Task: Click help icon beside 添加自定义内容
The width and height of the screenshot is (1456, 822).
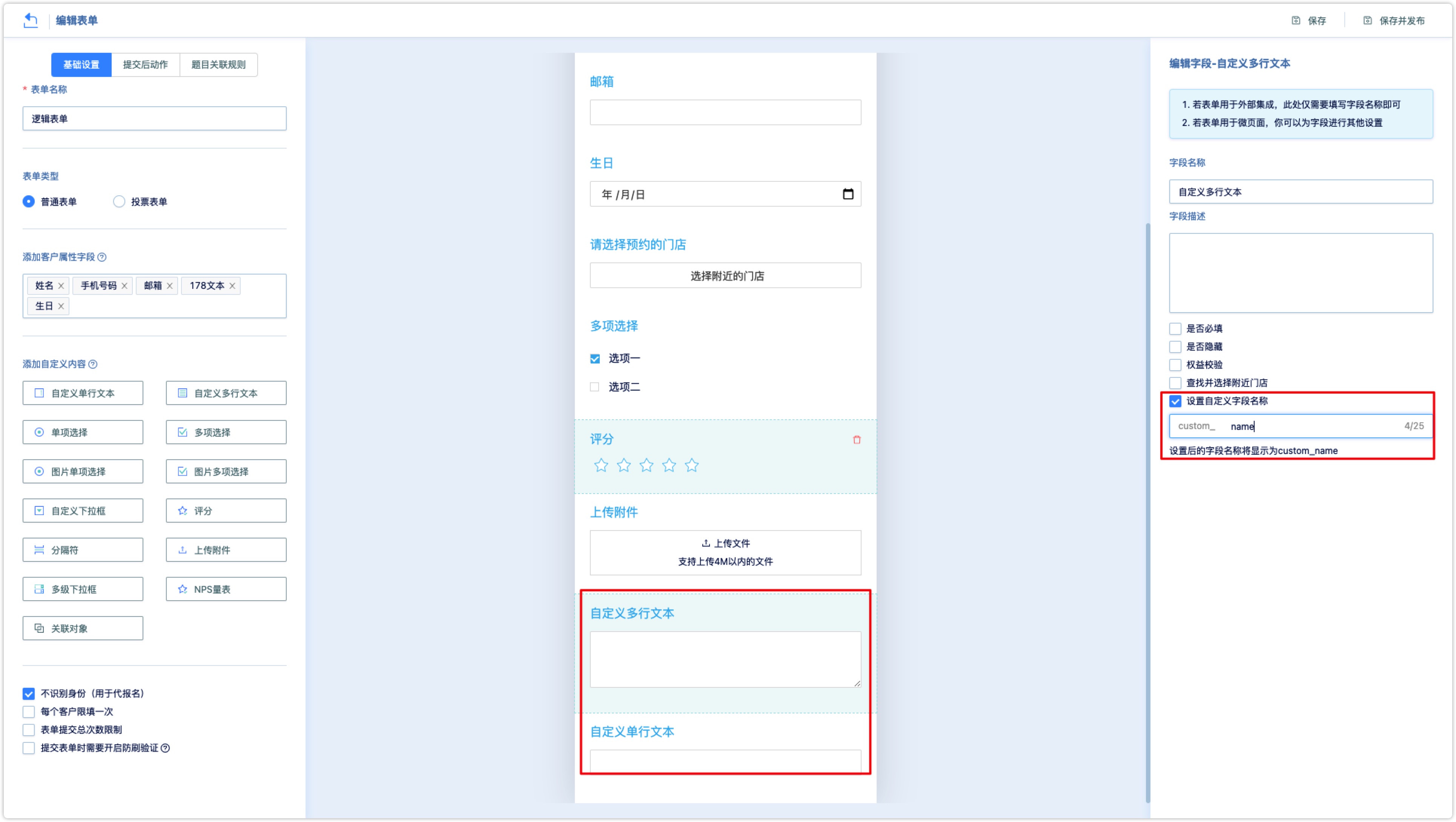Action: coord(93,364)
